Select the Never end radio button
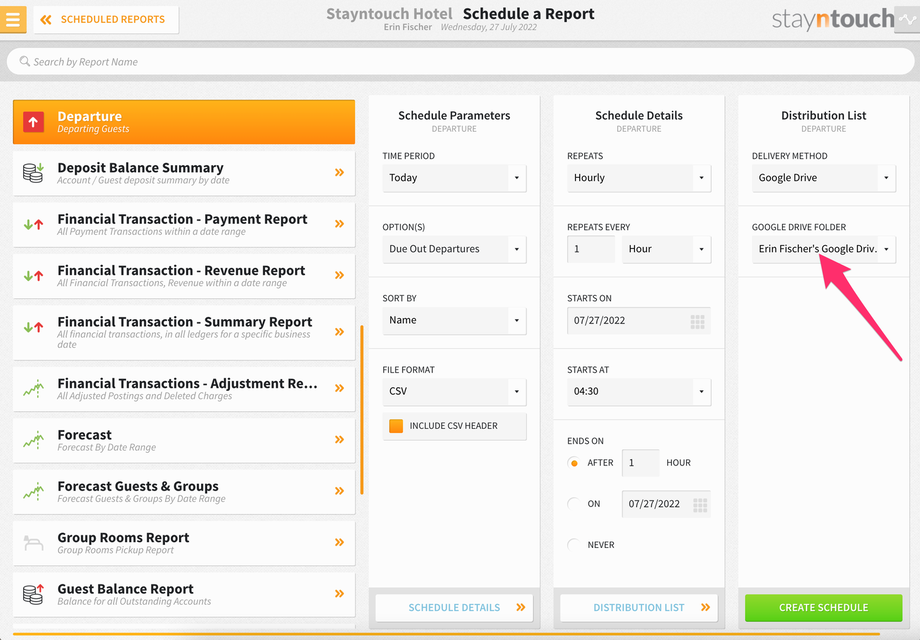 [574, 544]
